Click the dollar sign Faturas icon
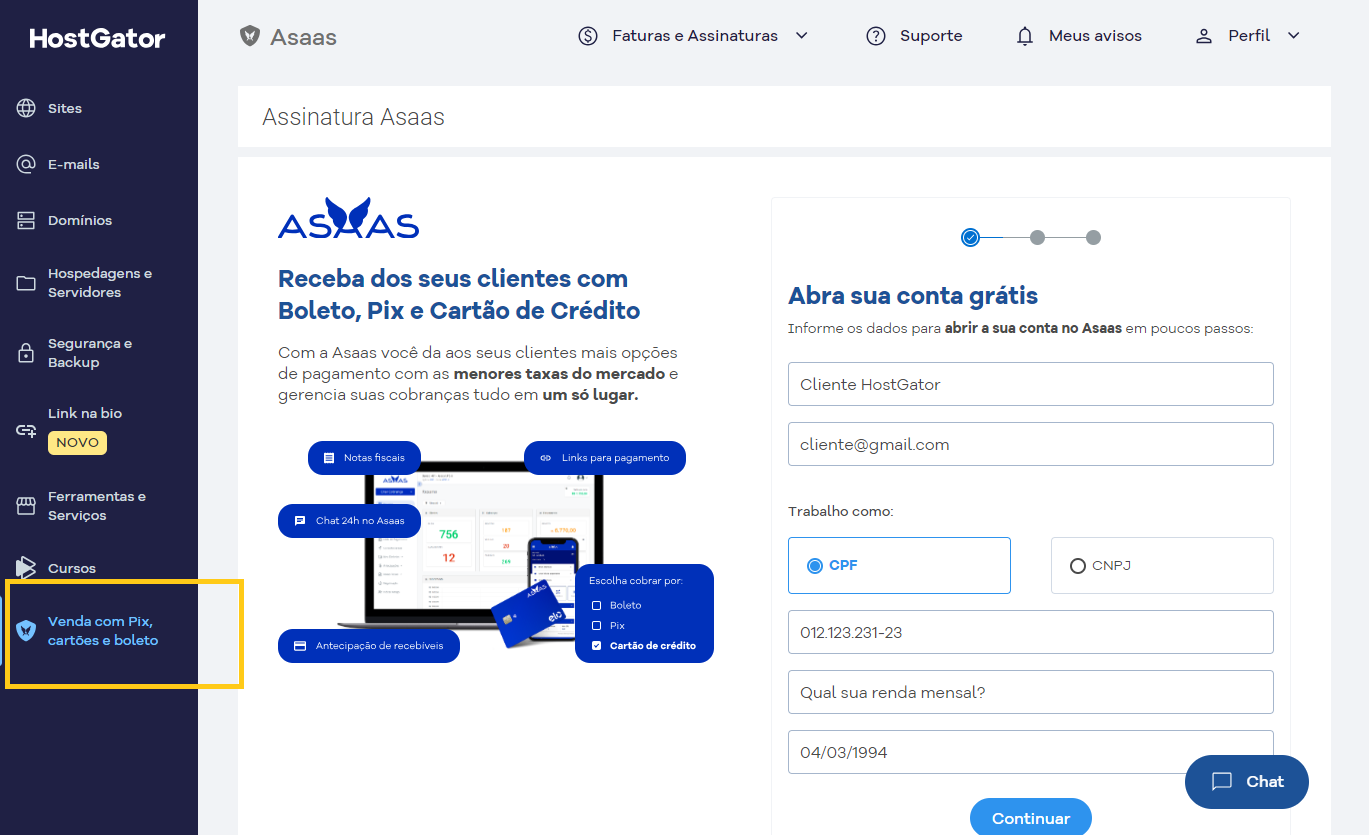 tap(588, 36)
